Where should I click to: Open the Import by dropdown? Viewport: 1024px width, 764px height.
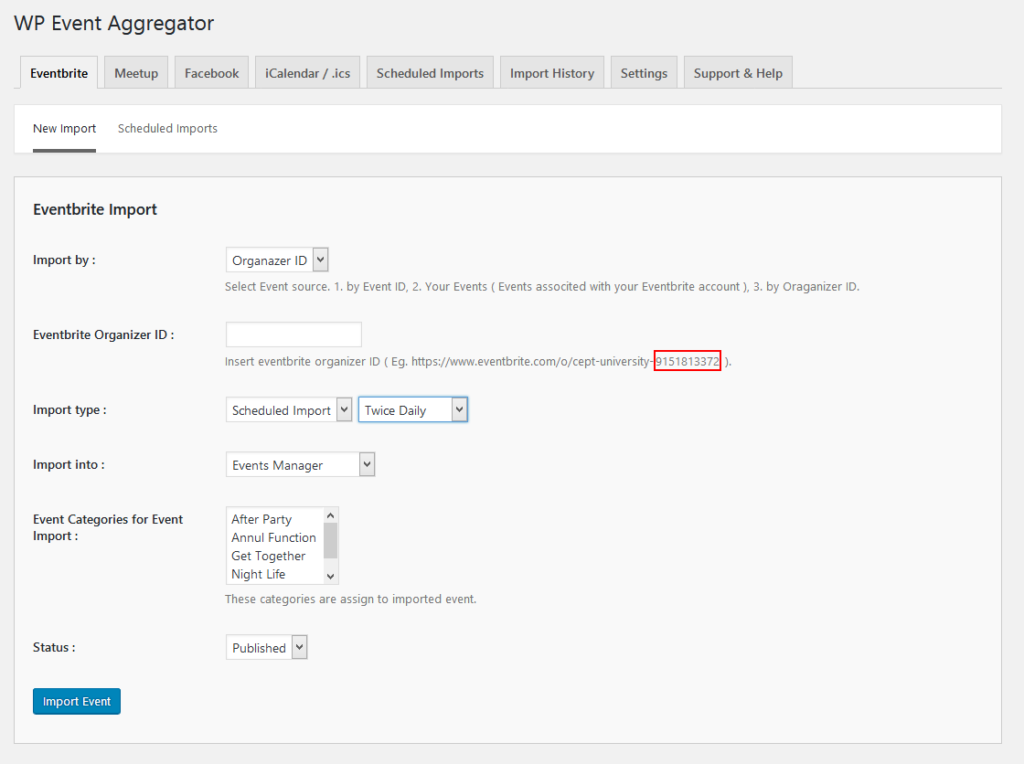click(277, 259)
